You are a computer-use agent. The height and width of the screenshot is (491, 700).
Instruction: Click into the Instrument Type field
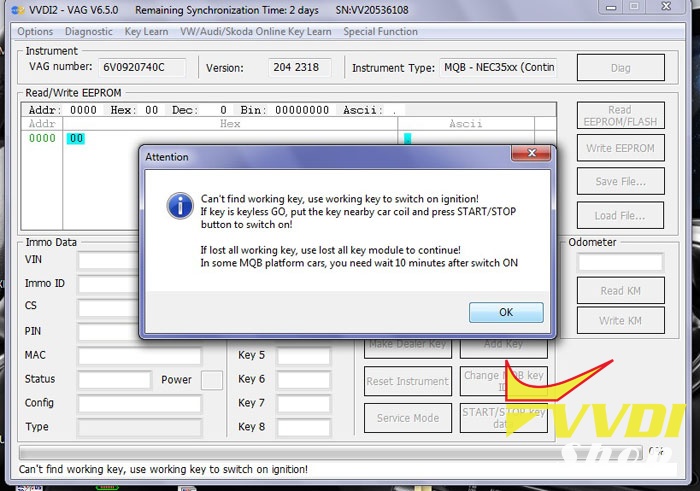pos(498,67)
